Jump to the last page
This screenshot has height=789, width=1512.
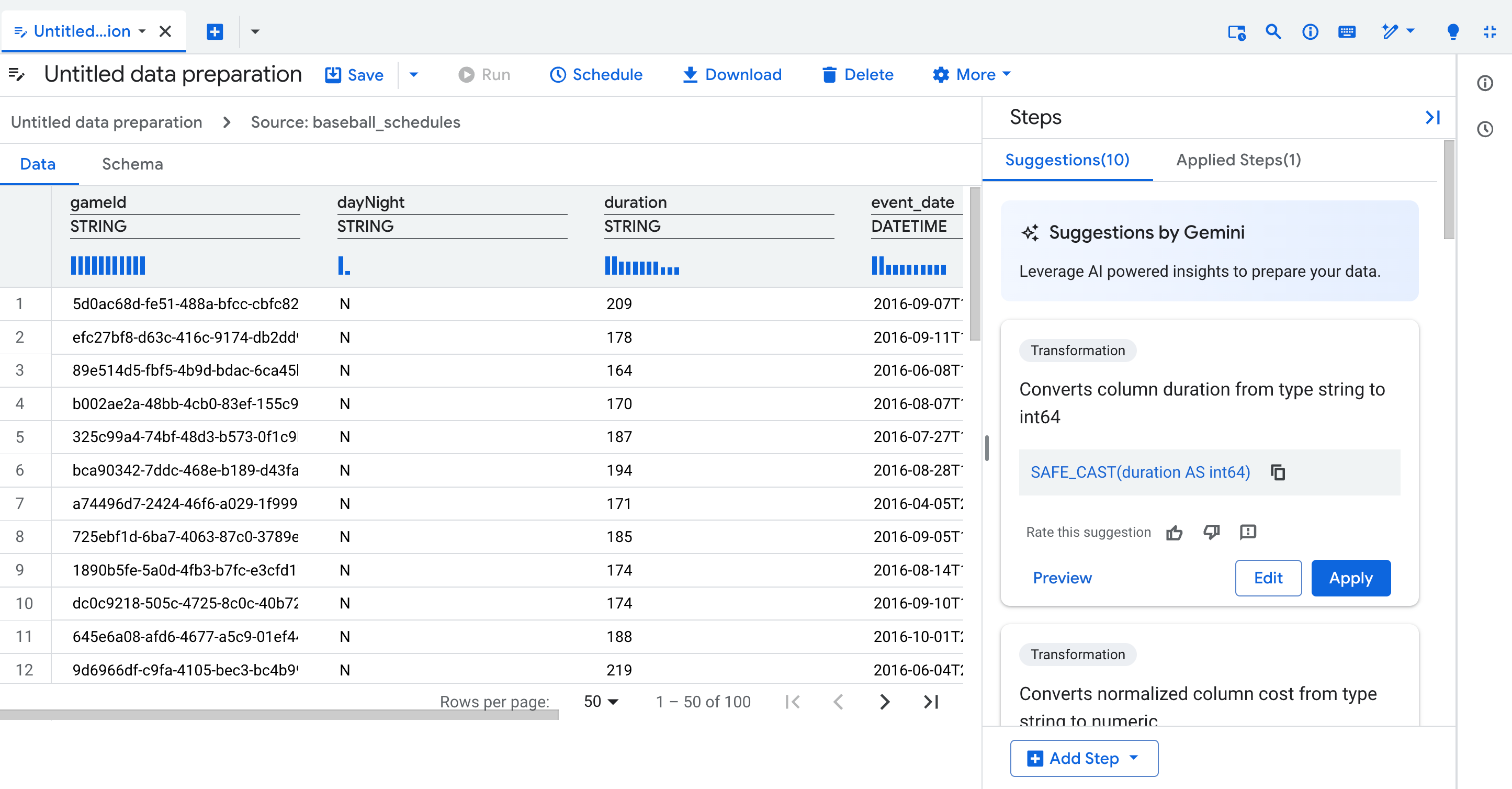pos(931,702)
